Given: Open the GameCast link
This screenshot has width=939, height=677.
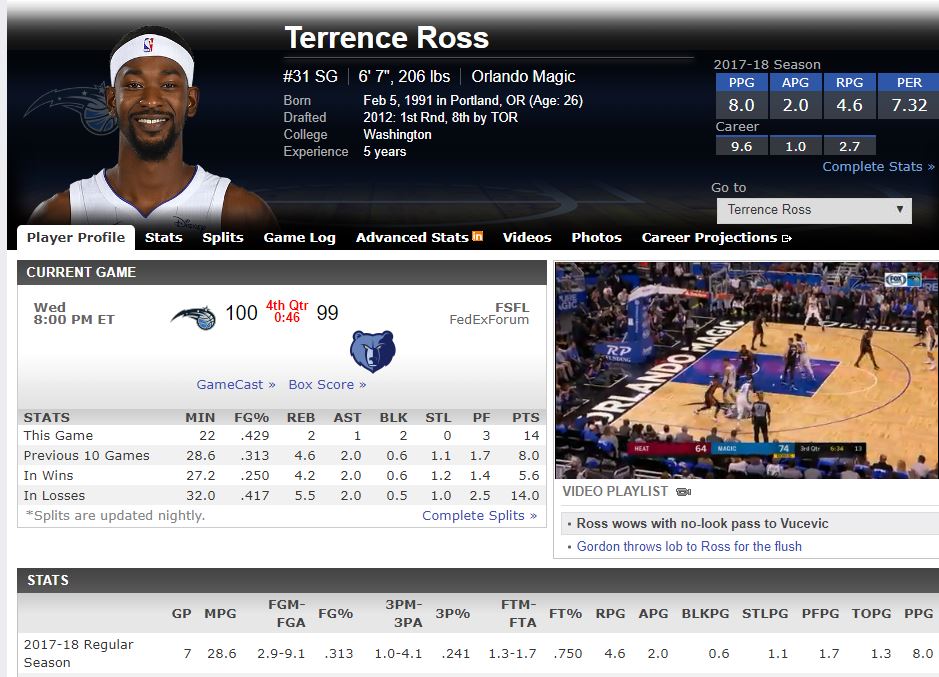Looking at the screenshot, I should (x=236, y=385).
